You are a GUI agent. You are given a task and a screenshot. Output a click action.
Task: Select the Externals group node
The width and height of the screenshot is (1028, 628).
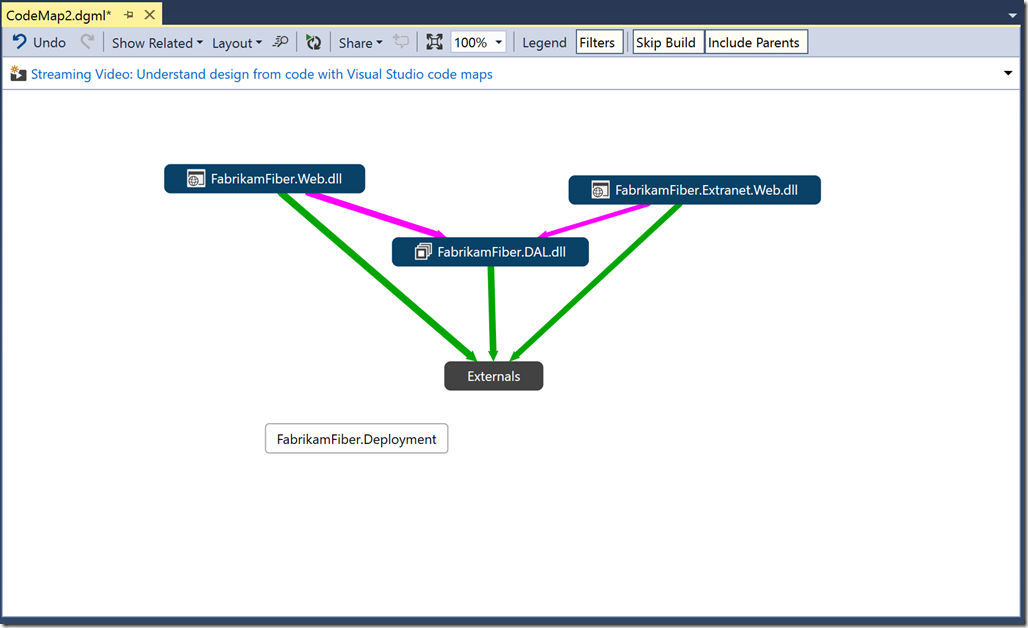tap(494, 376)
